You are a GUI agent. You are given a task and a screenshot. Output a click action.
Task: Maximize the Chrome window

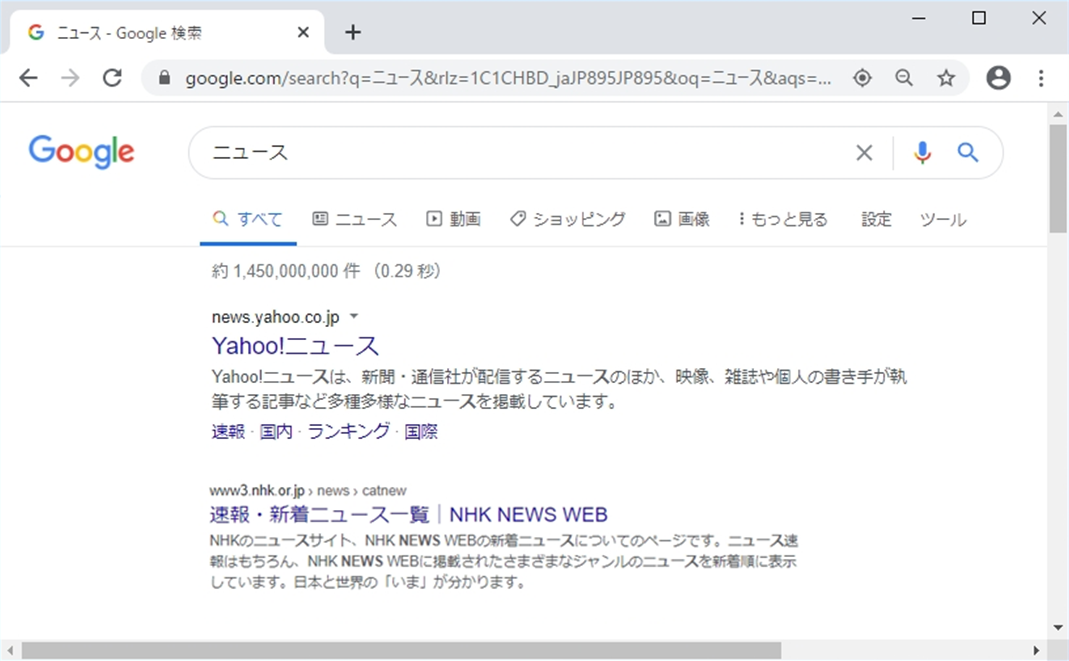[x=978, y=18]
